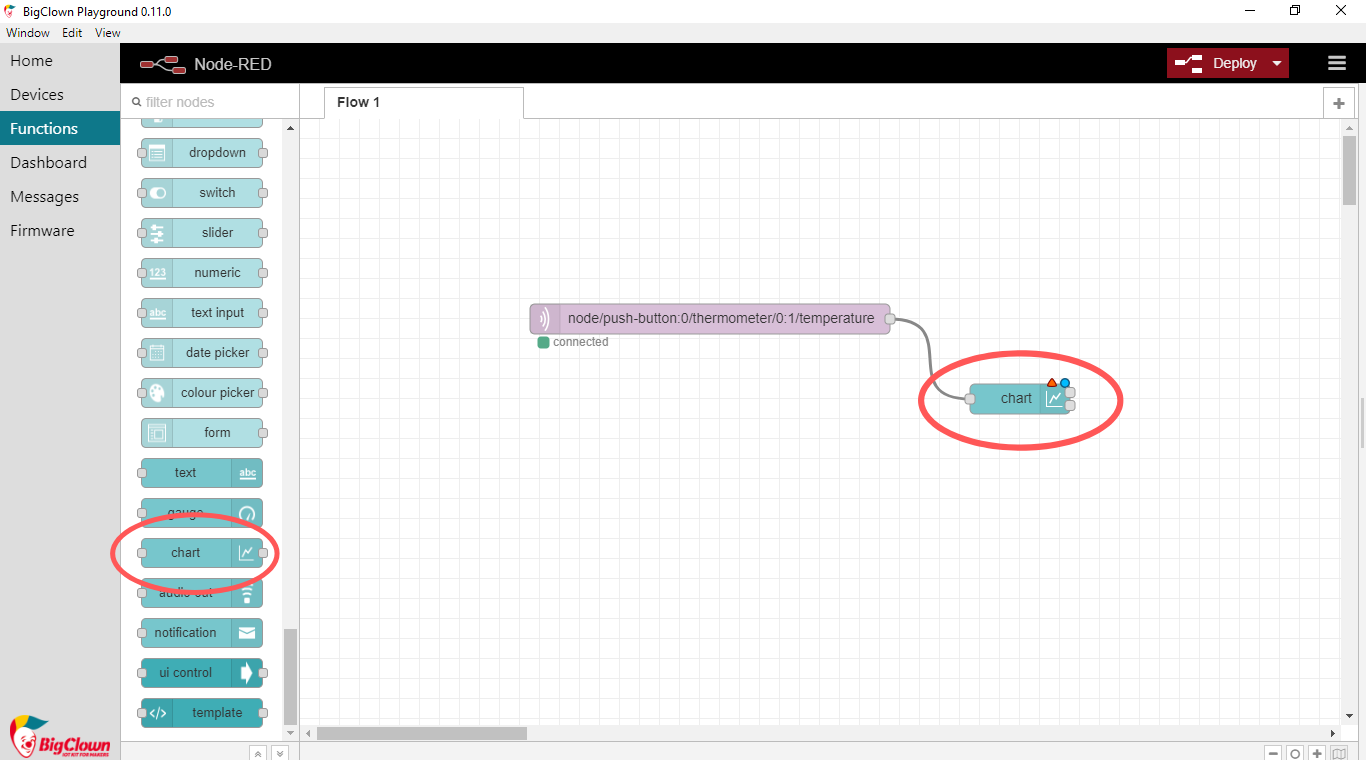Select the ui control palette node
1366x760 pixels.
[202, 673]
